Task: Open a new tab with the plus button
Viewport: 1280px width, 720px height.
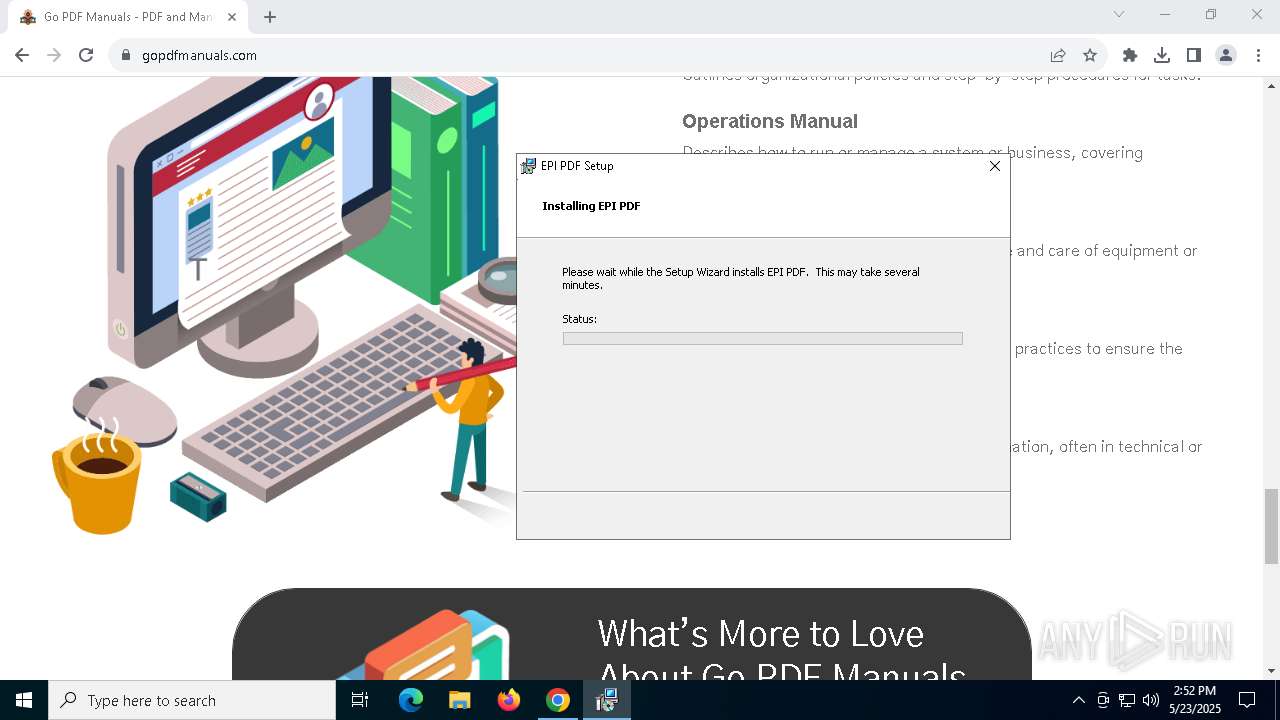Action: click(x=270, y=17)
